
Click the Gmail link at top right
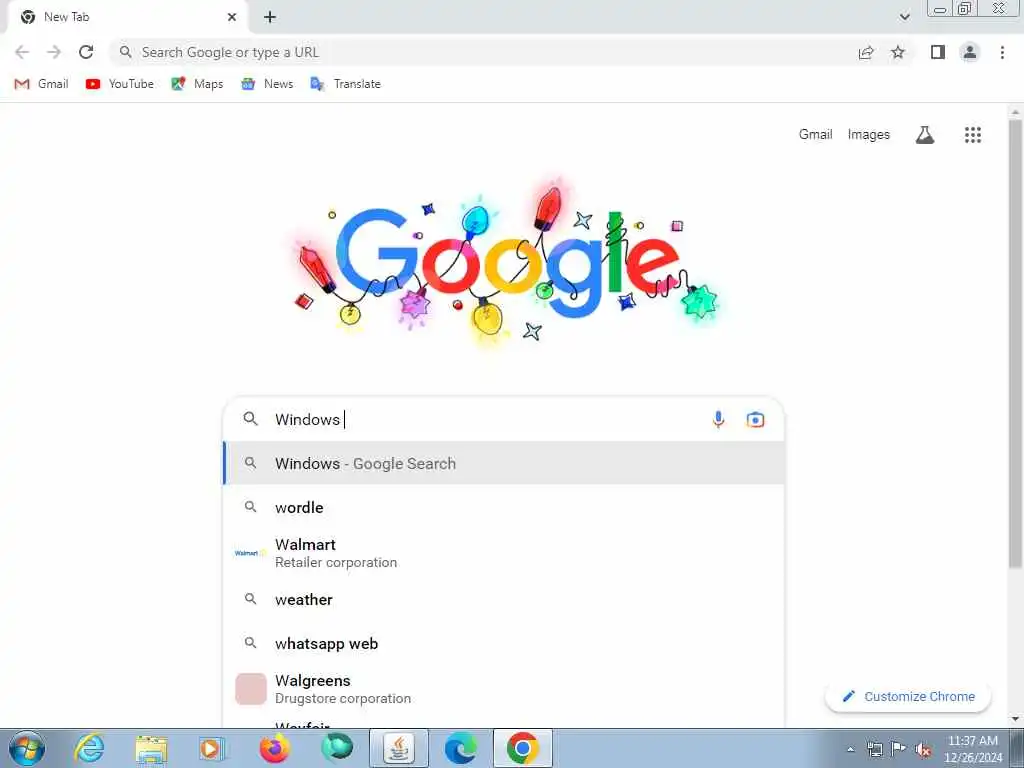pyautogui.click(x=816, y=135)
